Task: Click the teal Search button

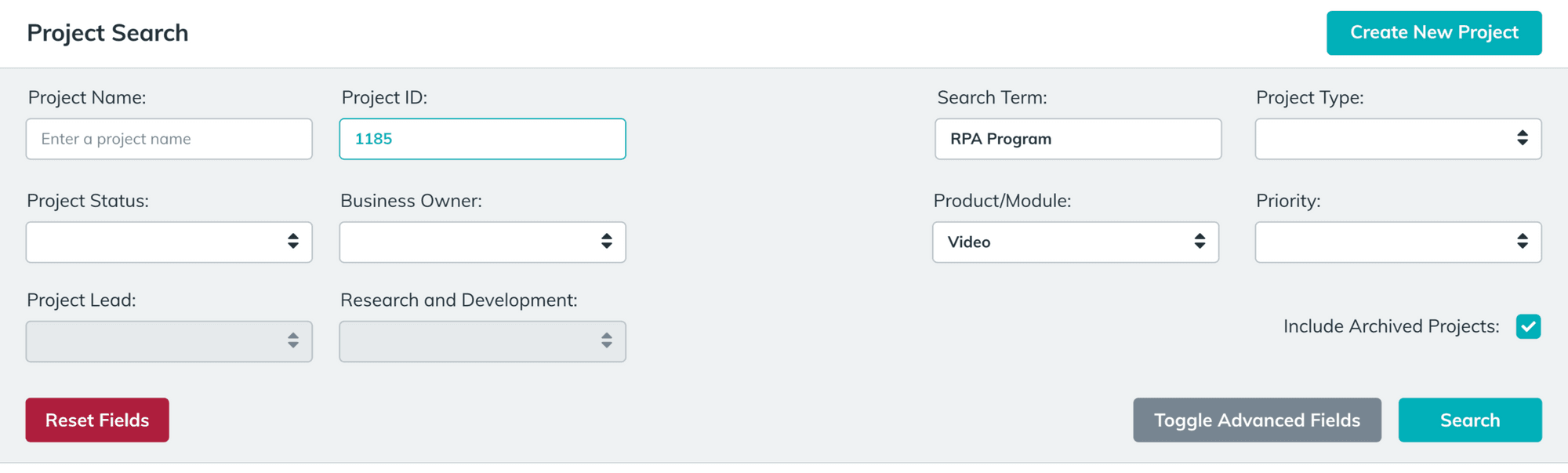Action: tap(1469, 420)
